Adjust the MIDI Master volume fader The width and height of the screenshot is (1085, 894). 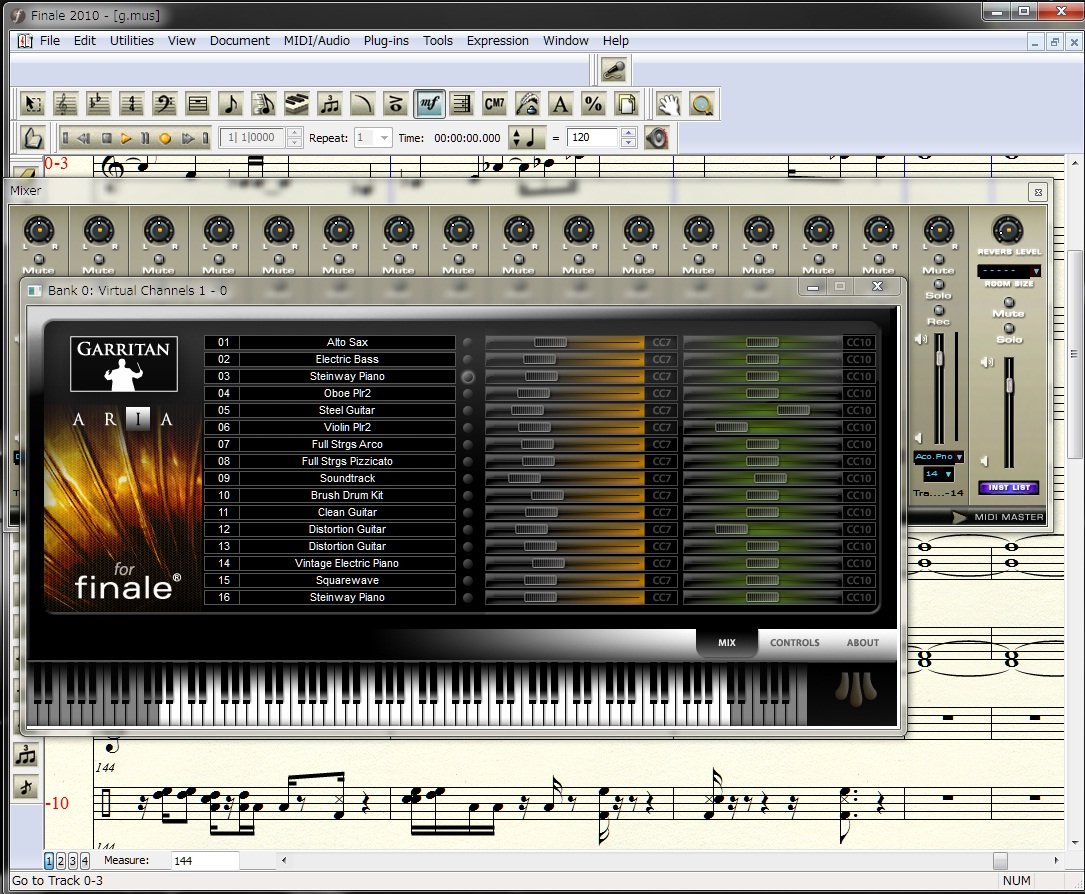click(x=1009, y=385)
